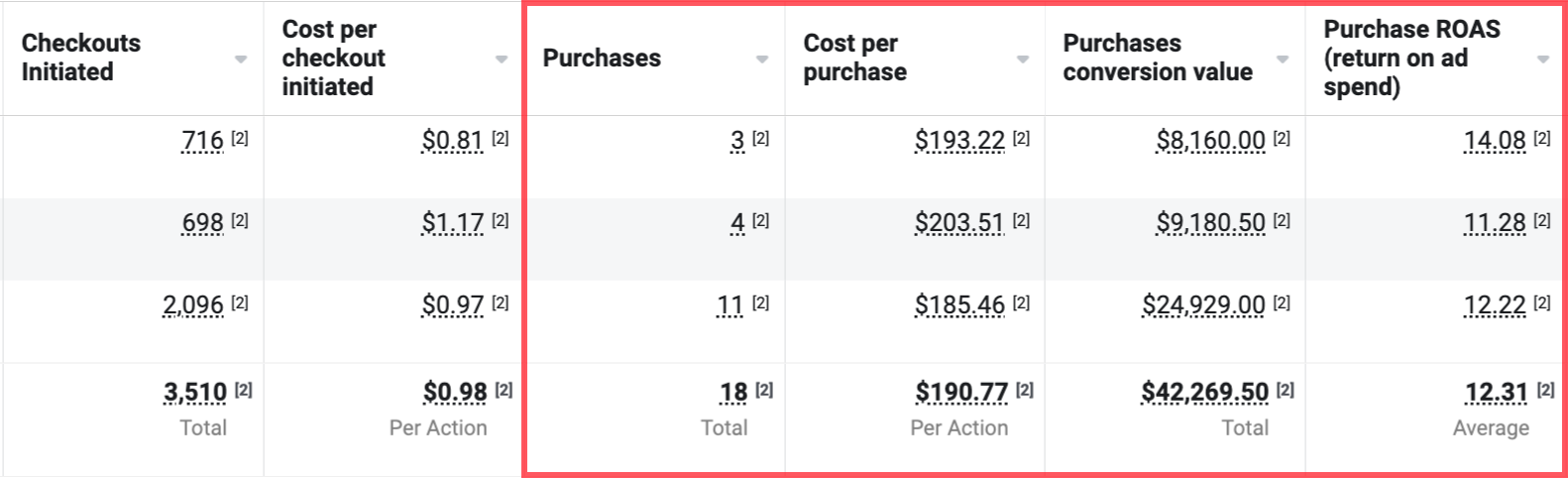This screenshot has width=1568, height=478.
Task: Click the $1.17 cost per checkout value
Action: coord(453,223)
